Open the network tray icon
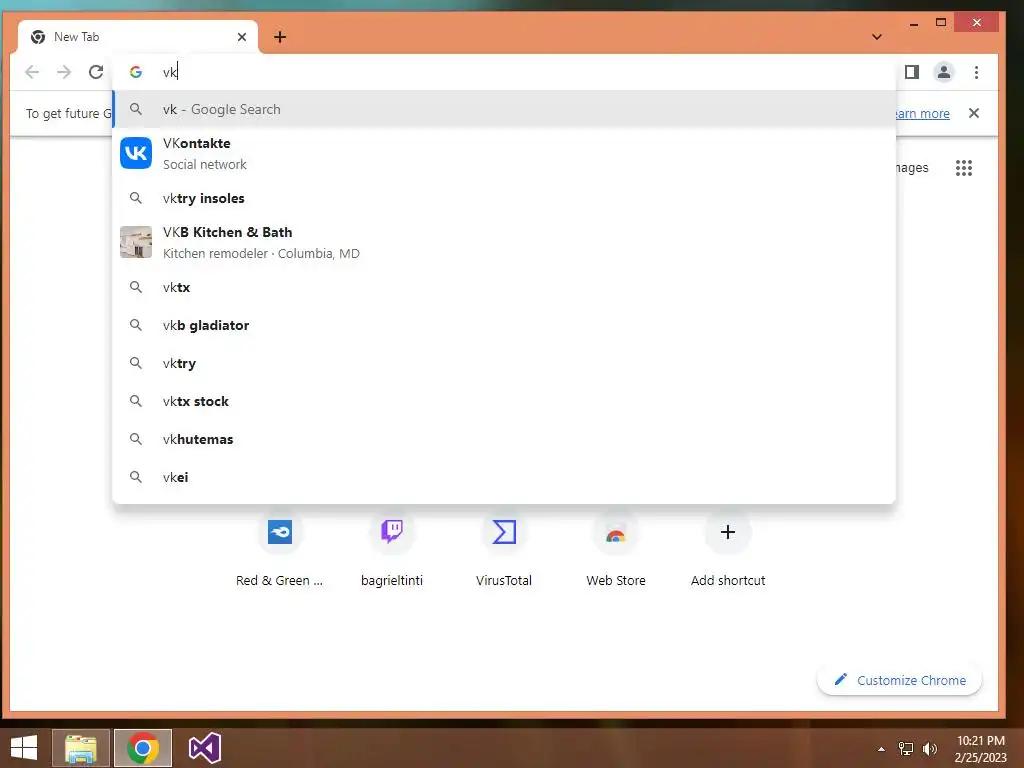The width and height of the screenshot is (1024, 768). click(906, 749)
